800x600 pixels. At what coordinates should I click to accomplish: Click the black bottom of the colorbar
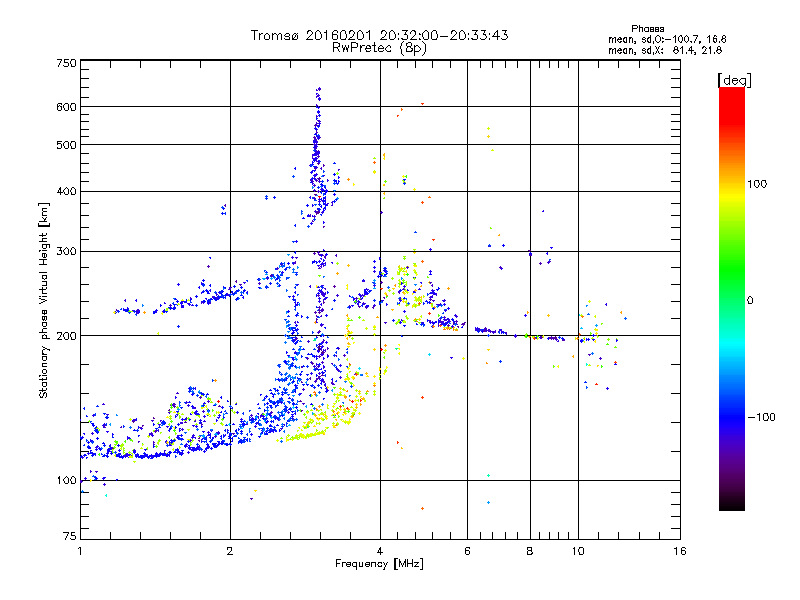click(x=732, y=503)
